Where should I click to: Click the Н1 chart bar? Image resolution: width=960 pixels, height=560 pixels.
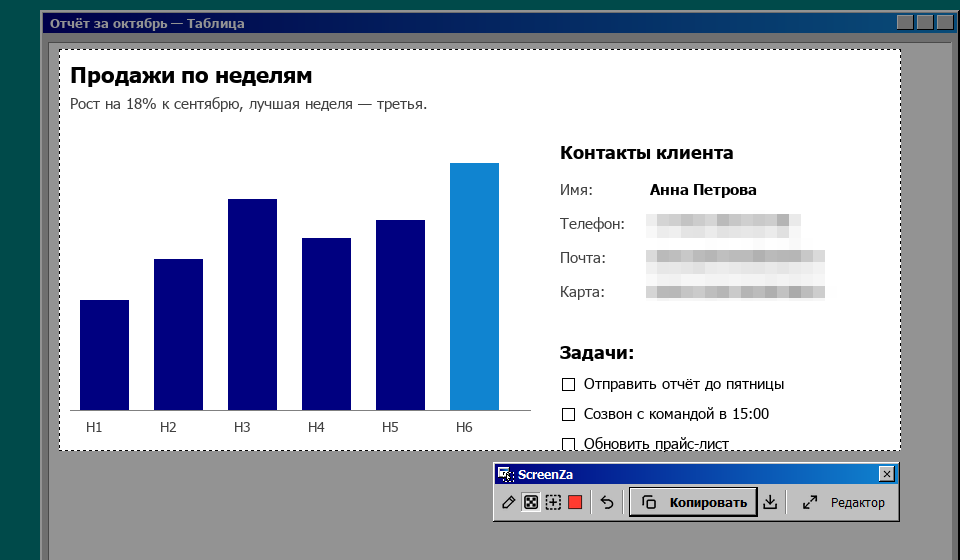(104, 355)
